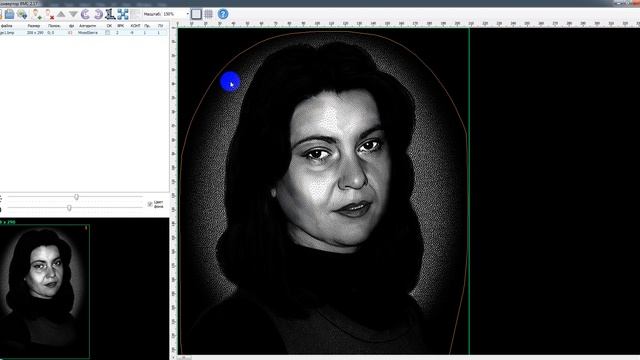Click the lower adjustment slider handle
Image resolution: width=640 pixels, height=360 pixels.
[69, 208]
